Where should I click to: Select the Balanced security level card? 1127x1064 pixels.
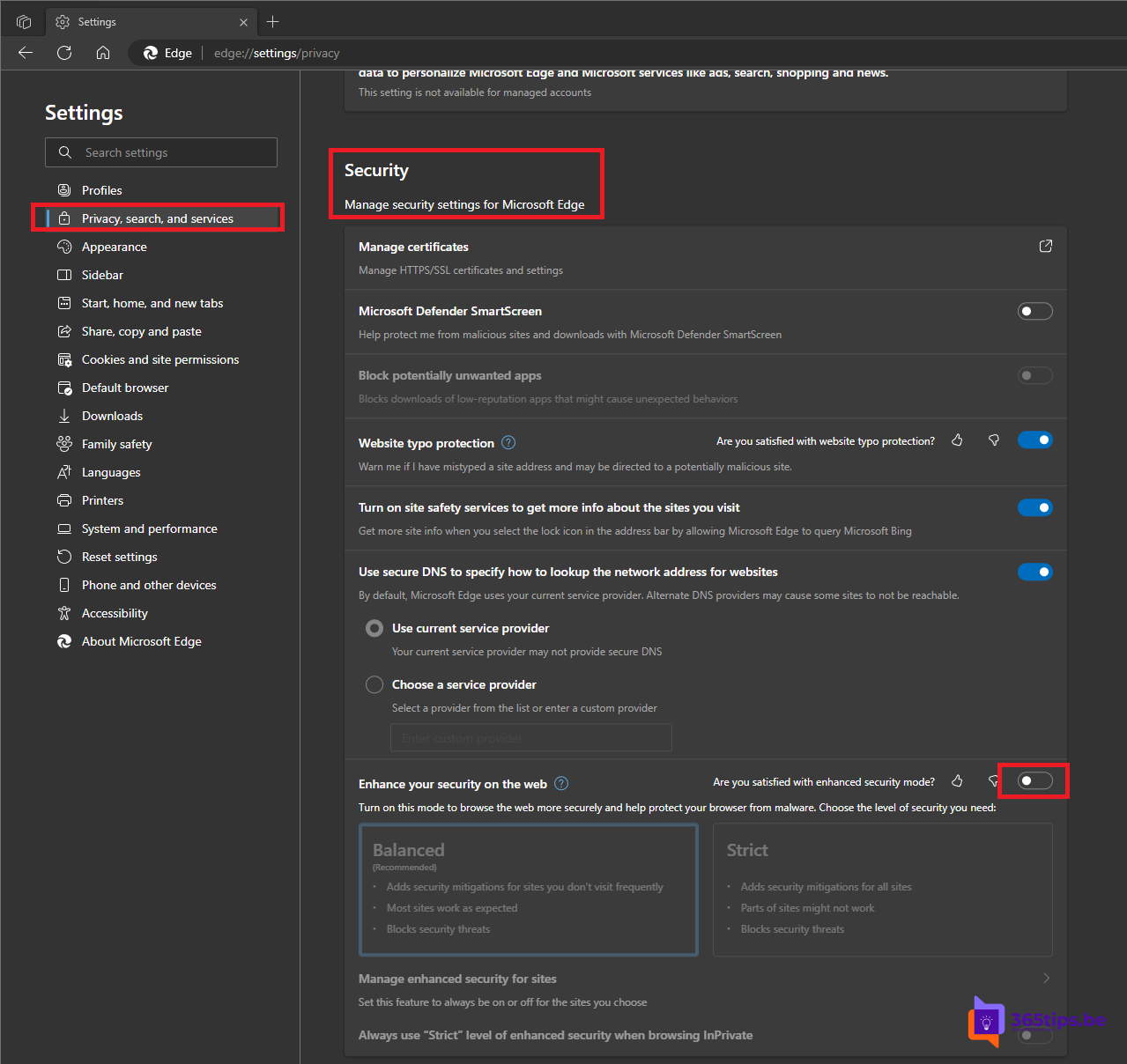coord(529,890)
